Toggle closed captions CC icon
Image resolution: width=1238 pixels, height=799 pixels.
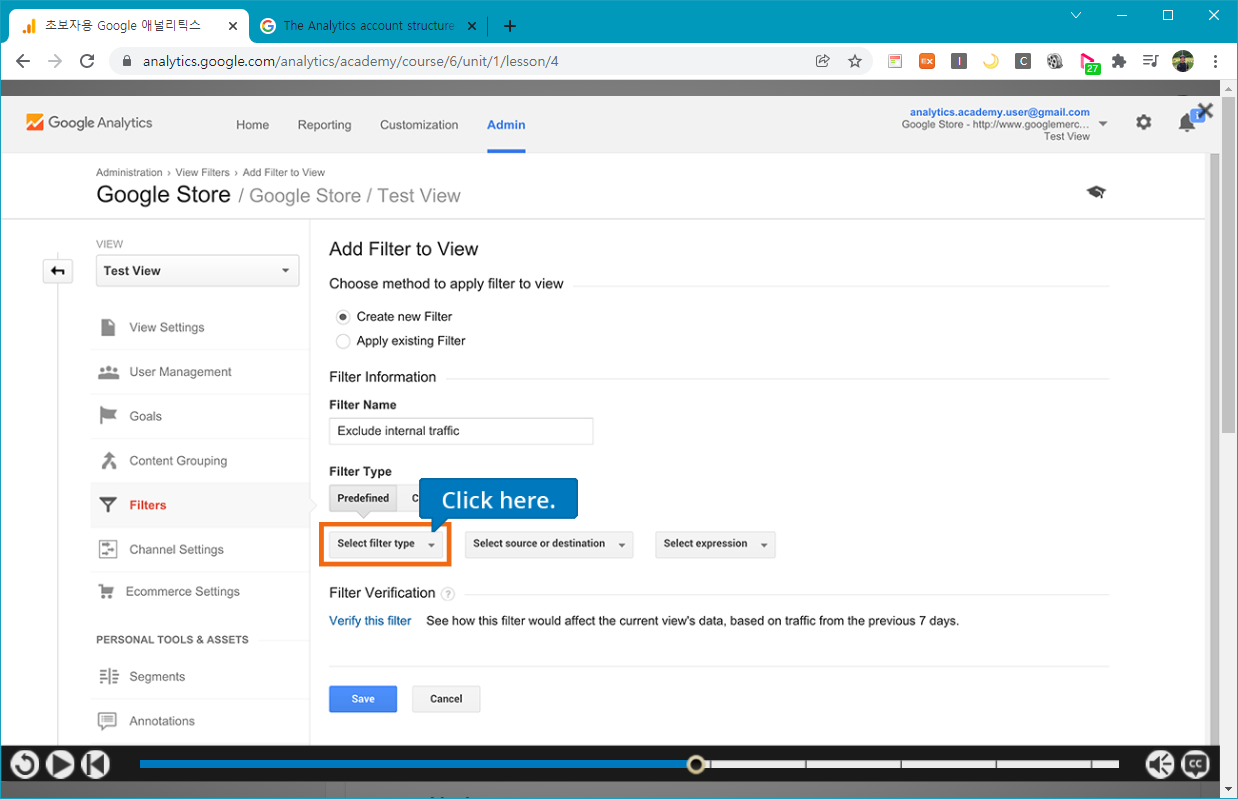(1195, 765)
